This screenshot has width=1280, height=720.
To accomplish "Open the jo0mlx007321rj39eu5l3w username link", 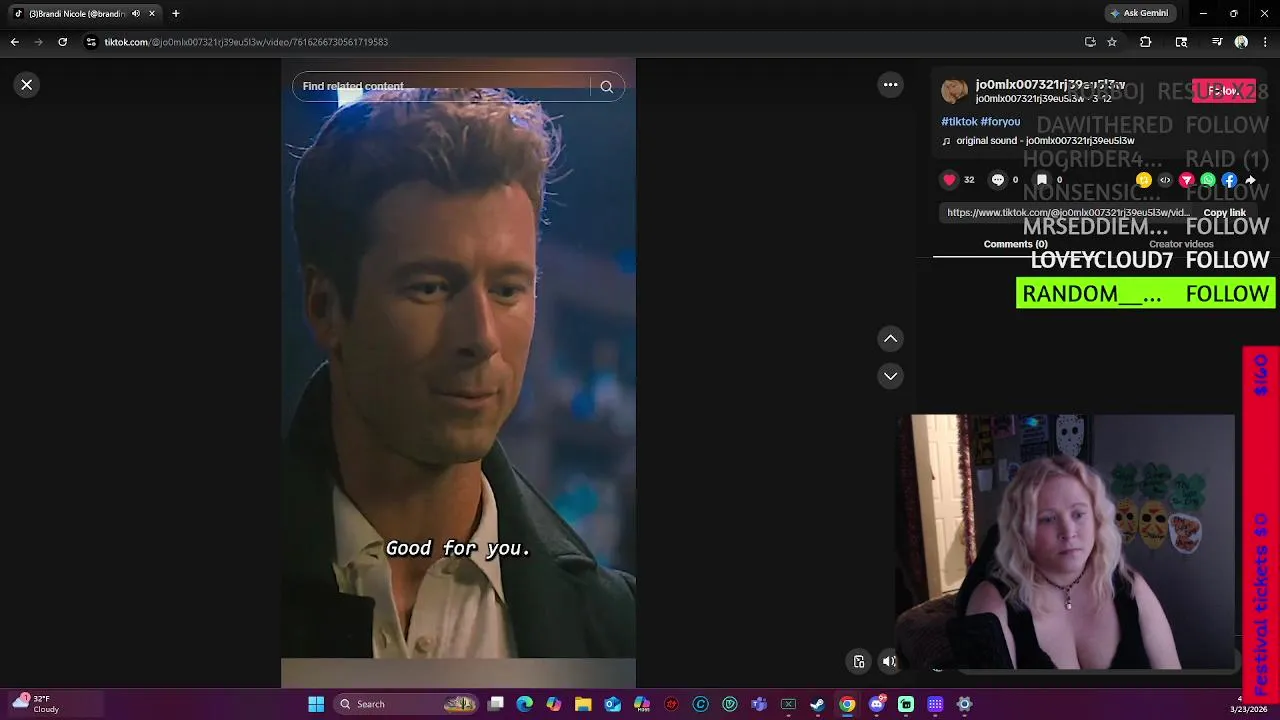I will click(1050, 85).
